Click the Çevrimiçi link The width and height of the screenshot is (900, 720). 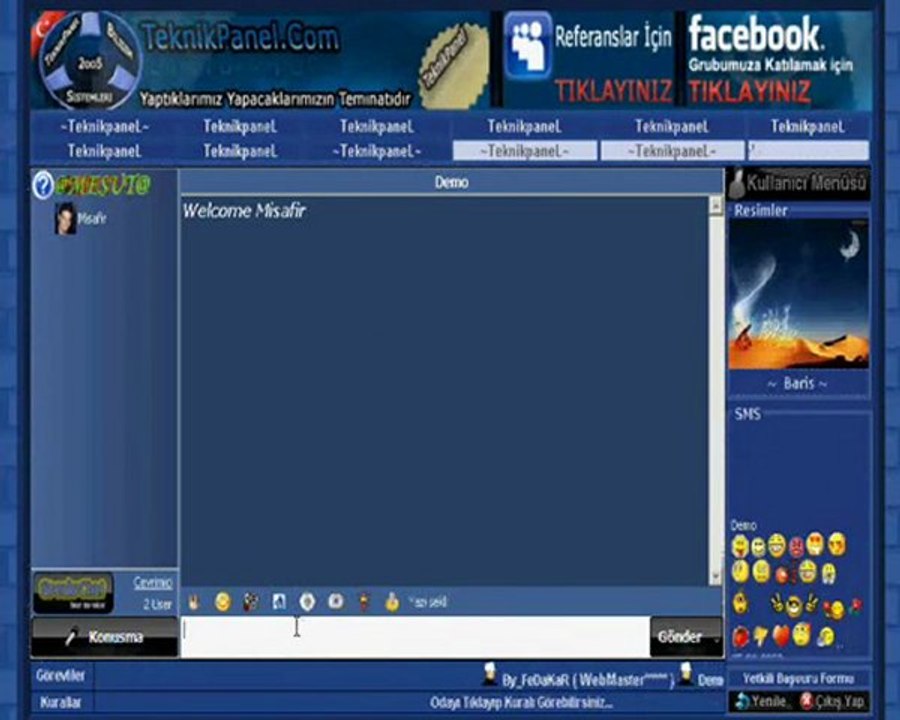(153, 583)
